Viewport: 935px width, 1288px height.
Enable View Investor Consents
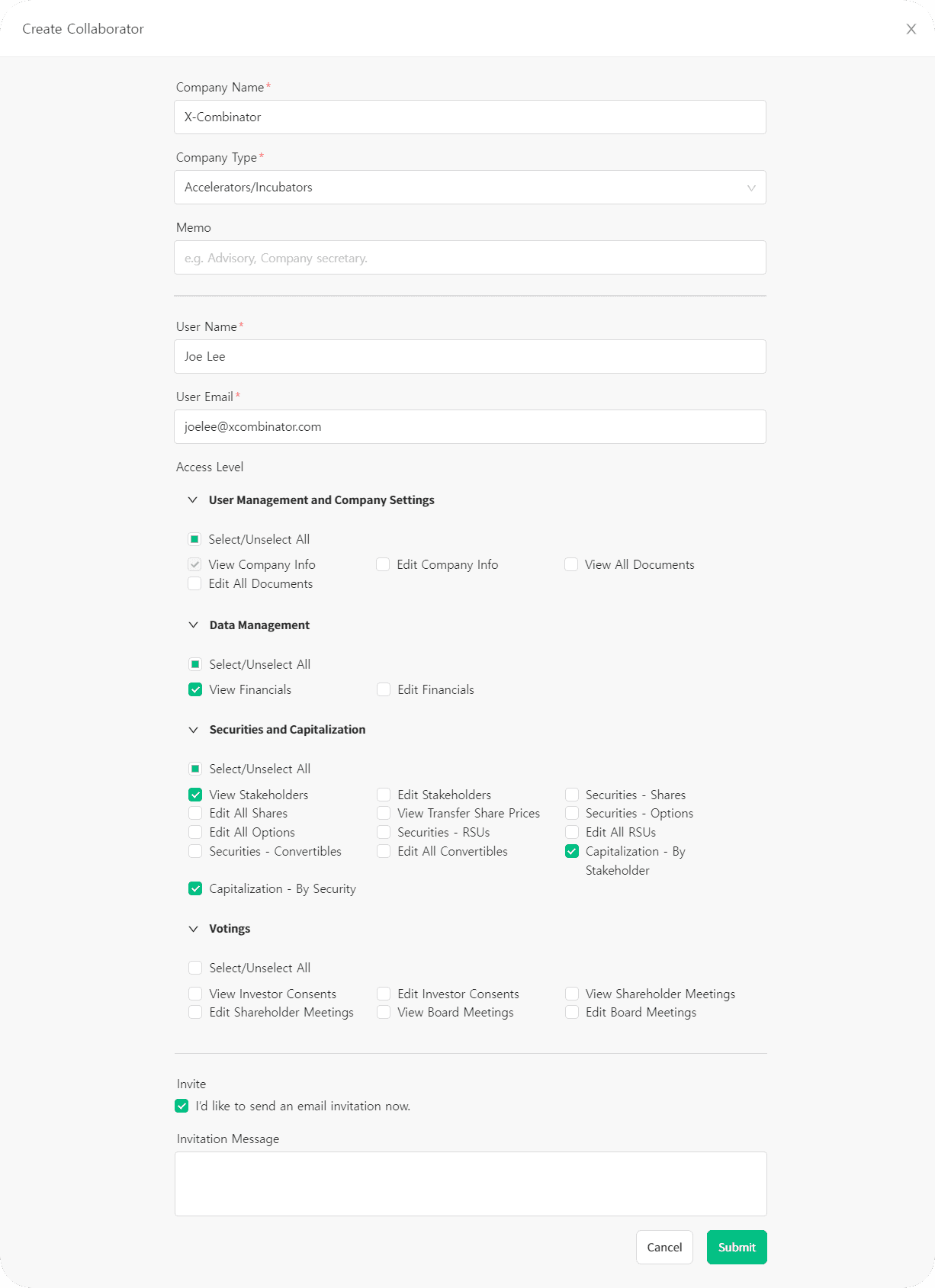coord(195,994)
